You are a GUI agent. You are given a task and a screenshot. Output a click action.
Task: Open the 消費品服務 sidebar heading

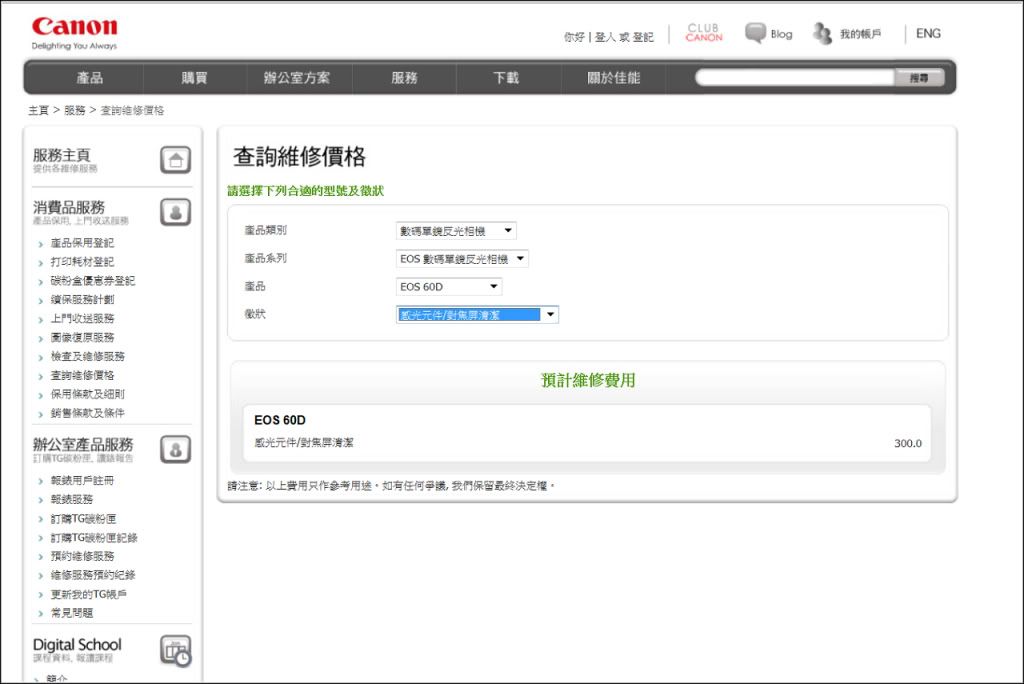(x=69, y=207)
